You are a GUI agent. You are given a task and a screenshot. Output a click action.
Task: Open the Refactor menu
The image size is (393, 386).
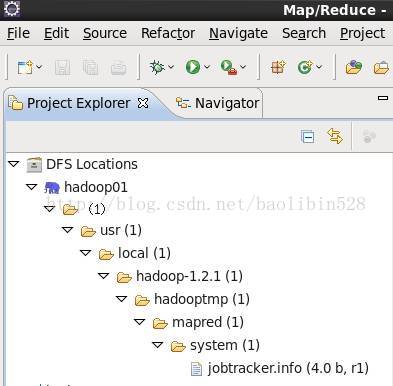[168, 33]
